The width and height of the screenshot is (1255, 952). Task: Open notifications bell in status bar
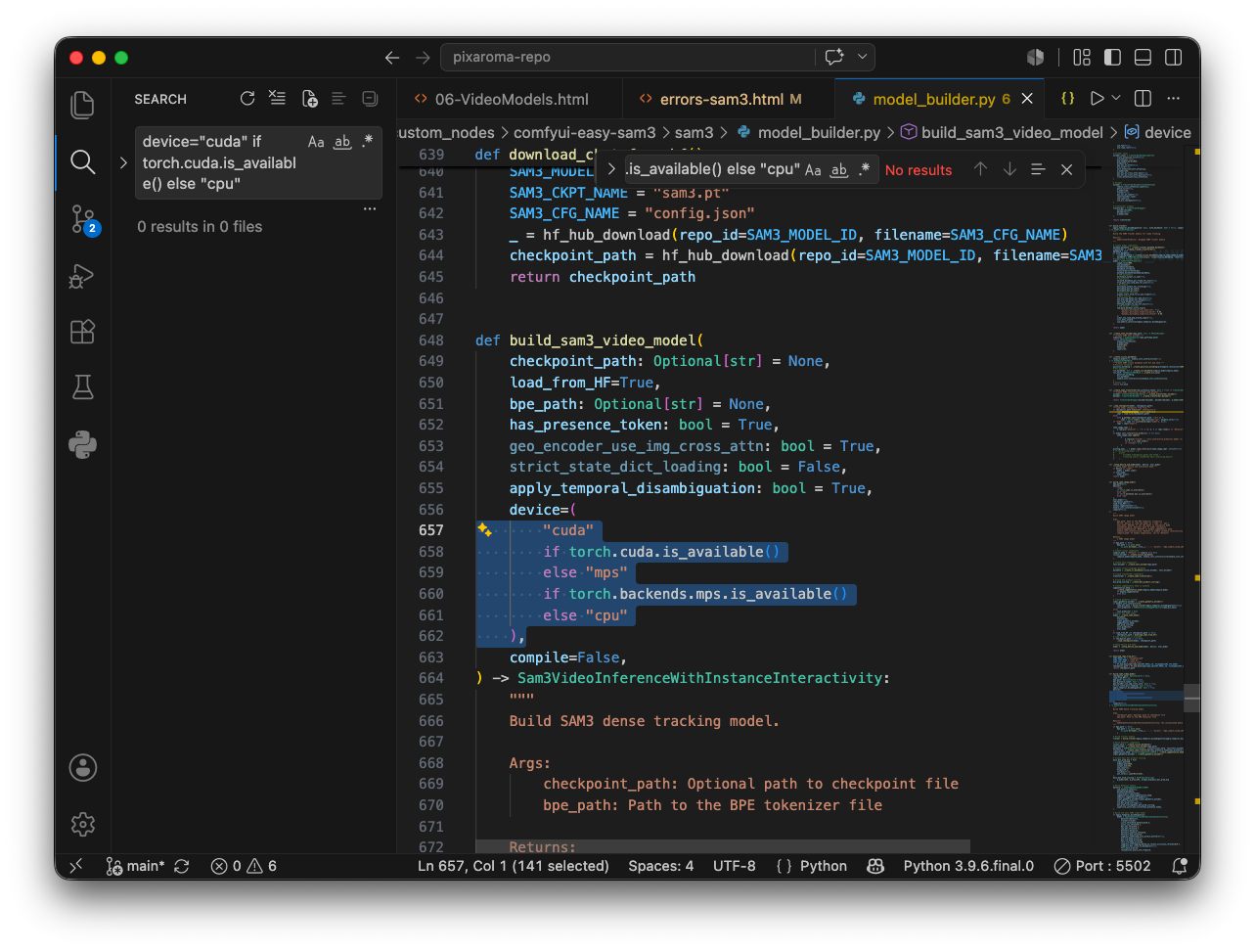tap(1180, 866)
